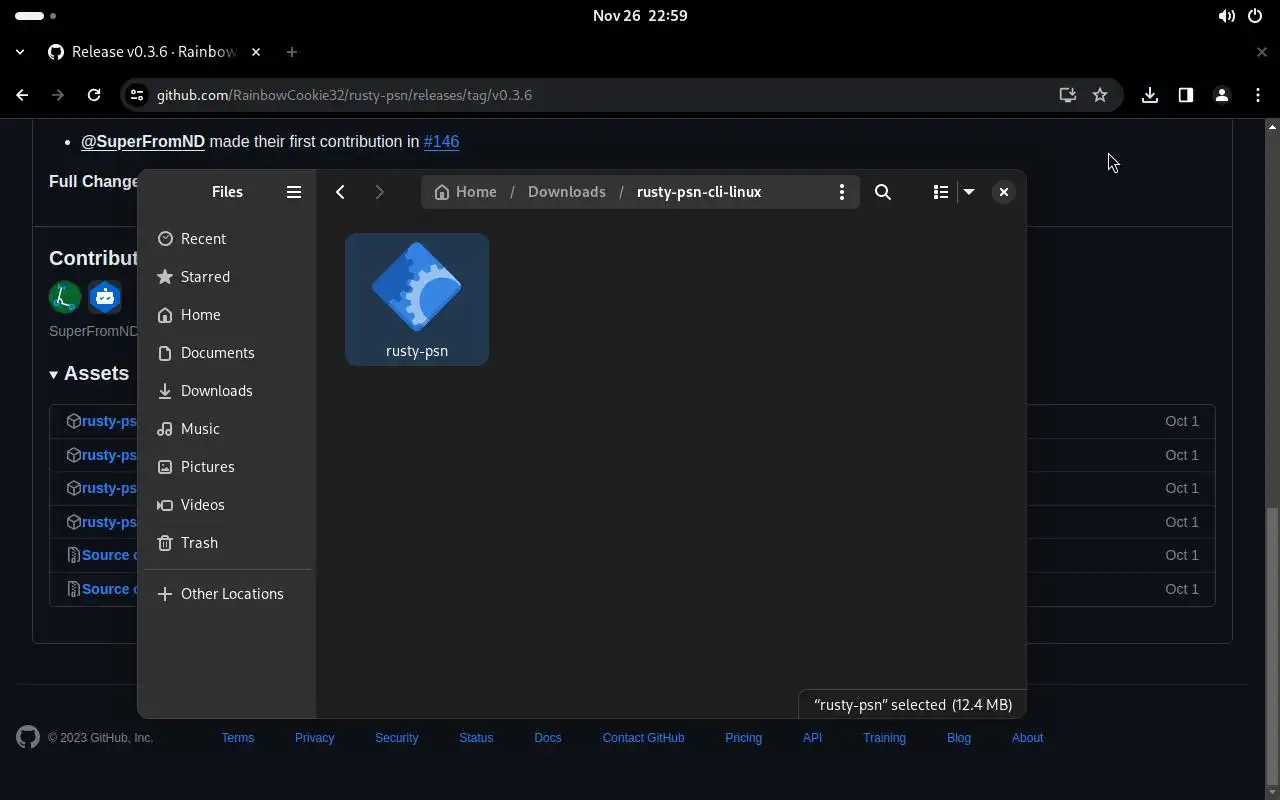Open browser profile menu
1280x800 pixels.
click(x=1222, y=95)
